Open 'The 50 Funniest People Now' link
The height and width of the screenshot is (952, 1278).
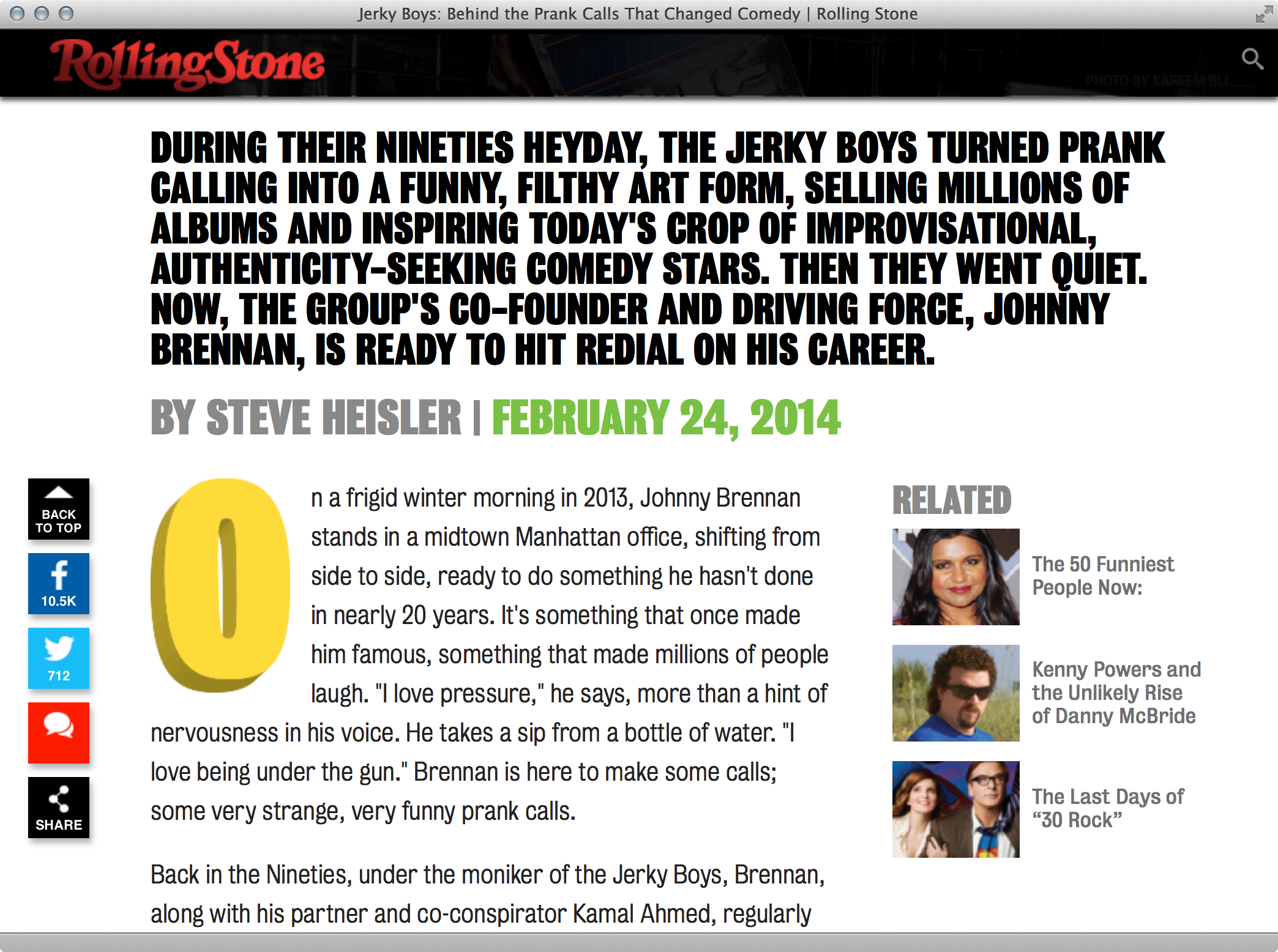pos(1102,576)
